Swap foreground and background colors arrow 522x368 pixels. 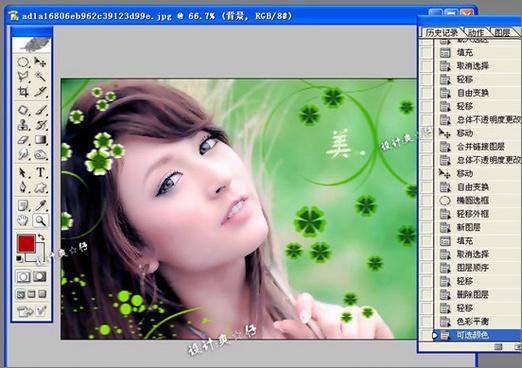pyautogui.click(x=41, y=237)
